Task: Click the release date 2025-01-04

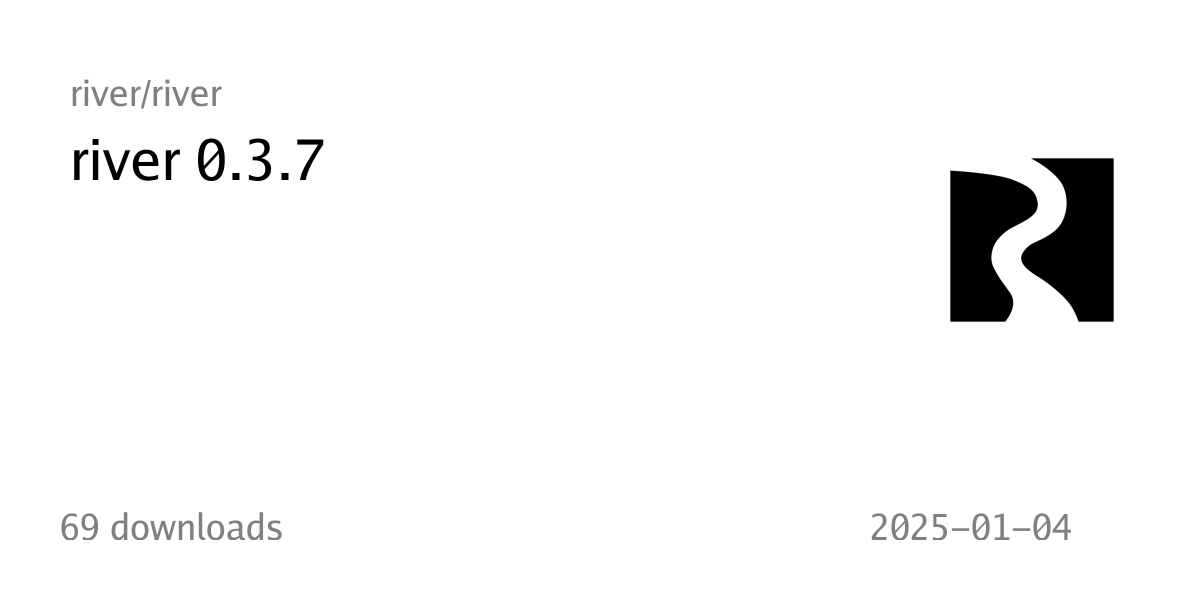Action: click(x=971, y=527)
